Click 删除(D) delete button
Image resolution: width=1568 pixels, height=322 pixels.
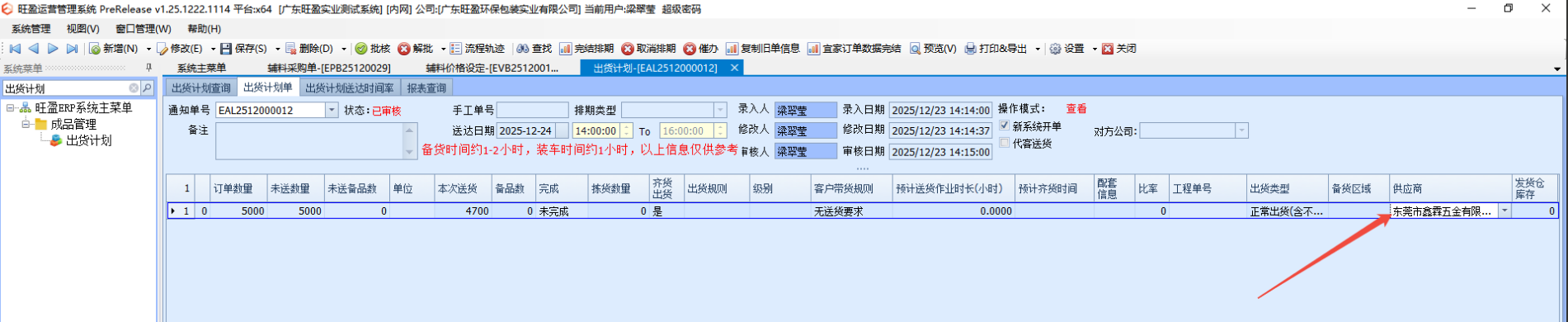pyautogui.click(x=309, y=49)
